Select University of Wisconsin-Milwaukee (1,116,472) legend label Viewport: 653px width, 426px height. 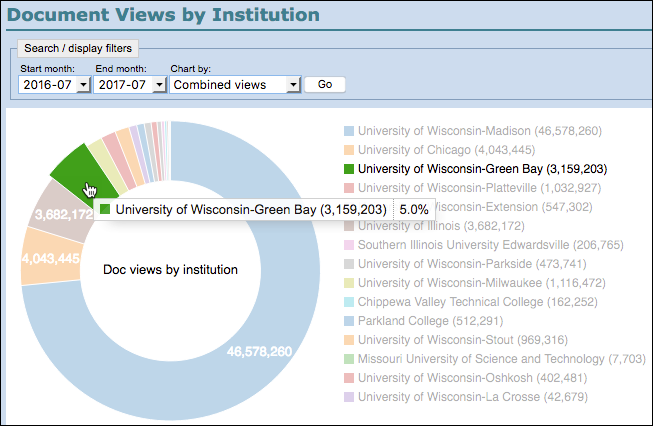click(x=481, y=283)
